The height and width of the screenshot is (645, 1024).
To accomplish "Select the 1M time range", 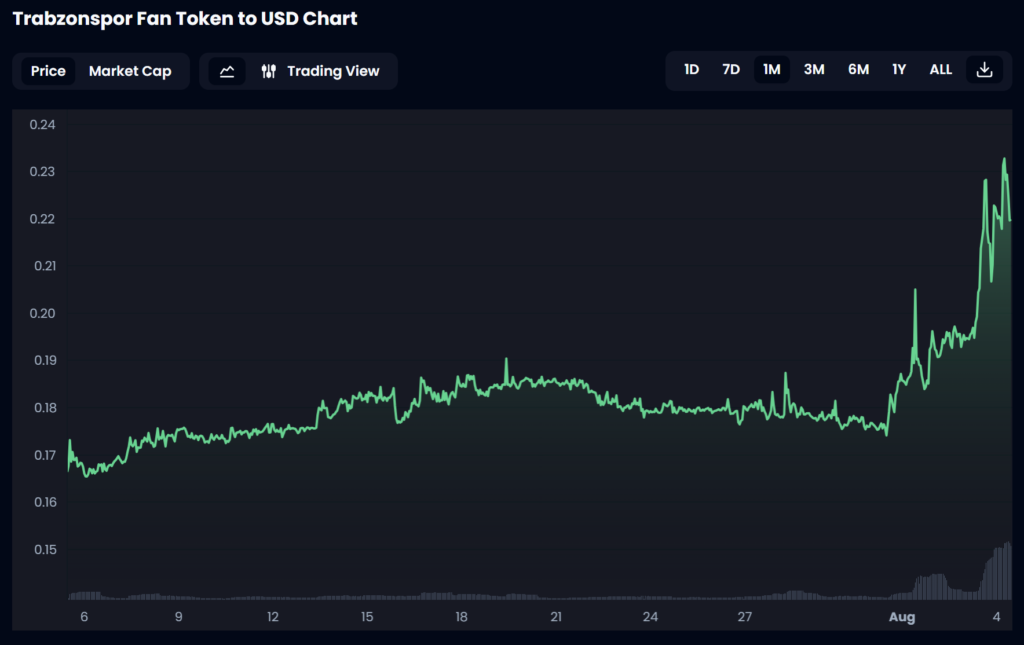I will click(x=772, y=70).
